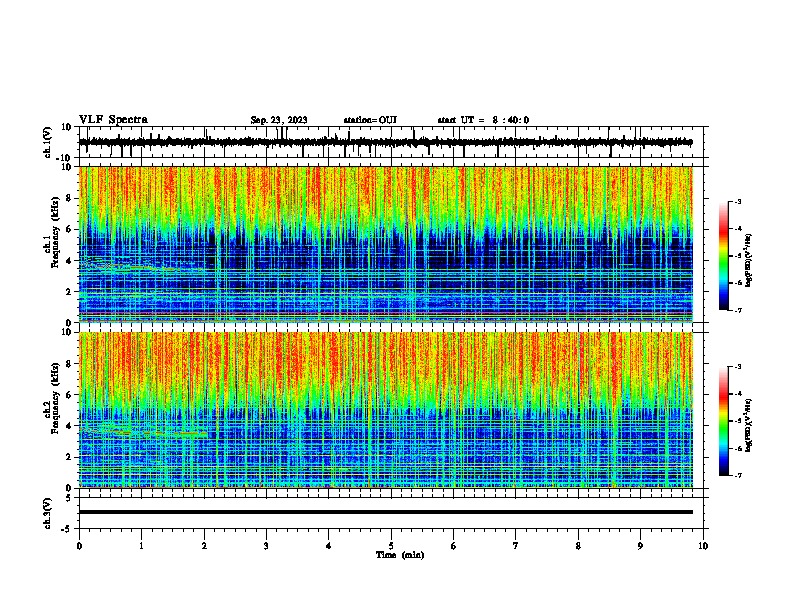The height and width of the screenshot is (612, 792).
Task: Click the '-7' value on ch.2 colorbar
Action: tap(737, 475)
